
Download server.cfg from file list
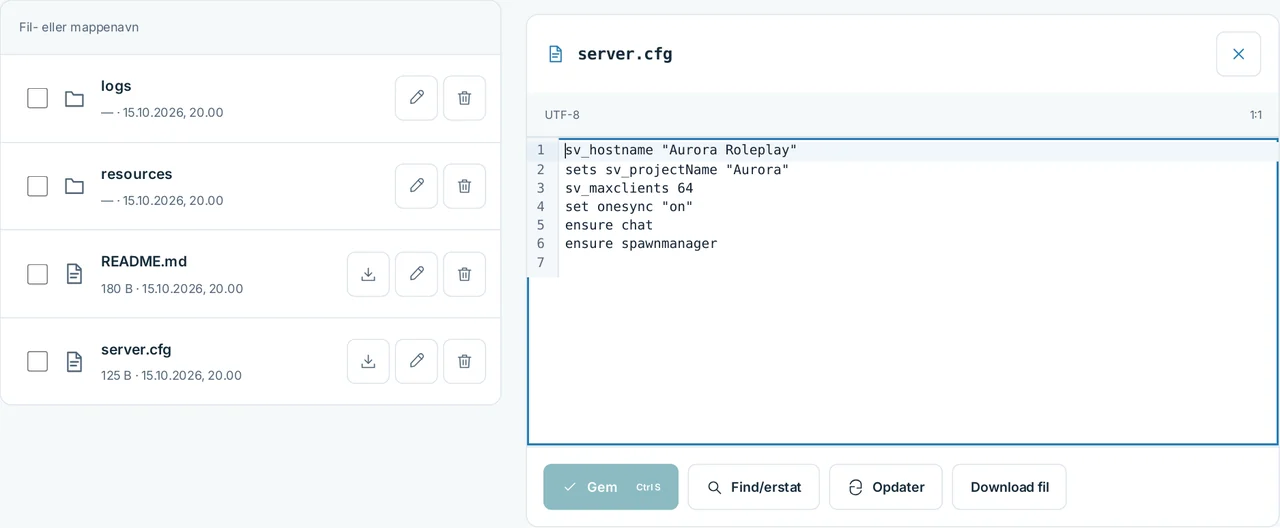(x=368, y=361)
